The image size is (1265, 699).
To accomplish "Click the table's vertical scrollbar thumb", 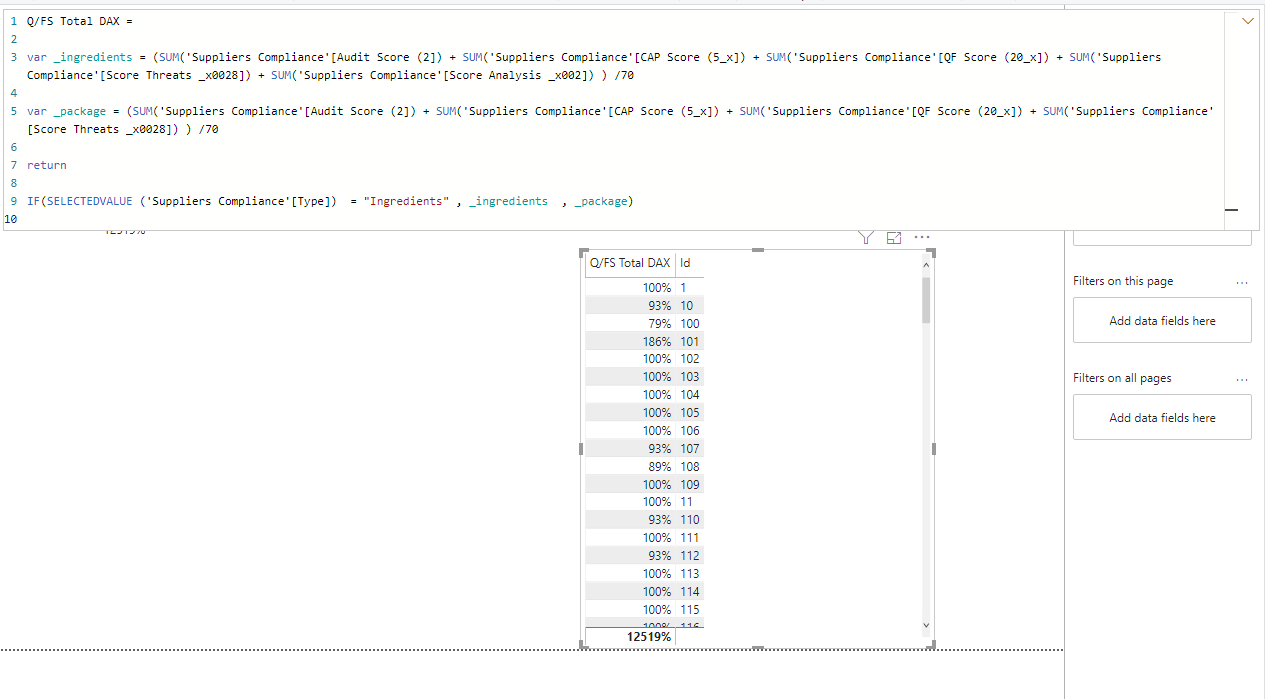I will coord(926,300).
